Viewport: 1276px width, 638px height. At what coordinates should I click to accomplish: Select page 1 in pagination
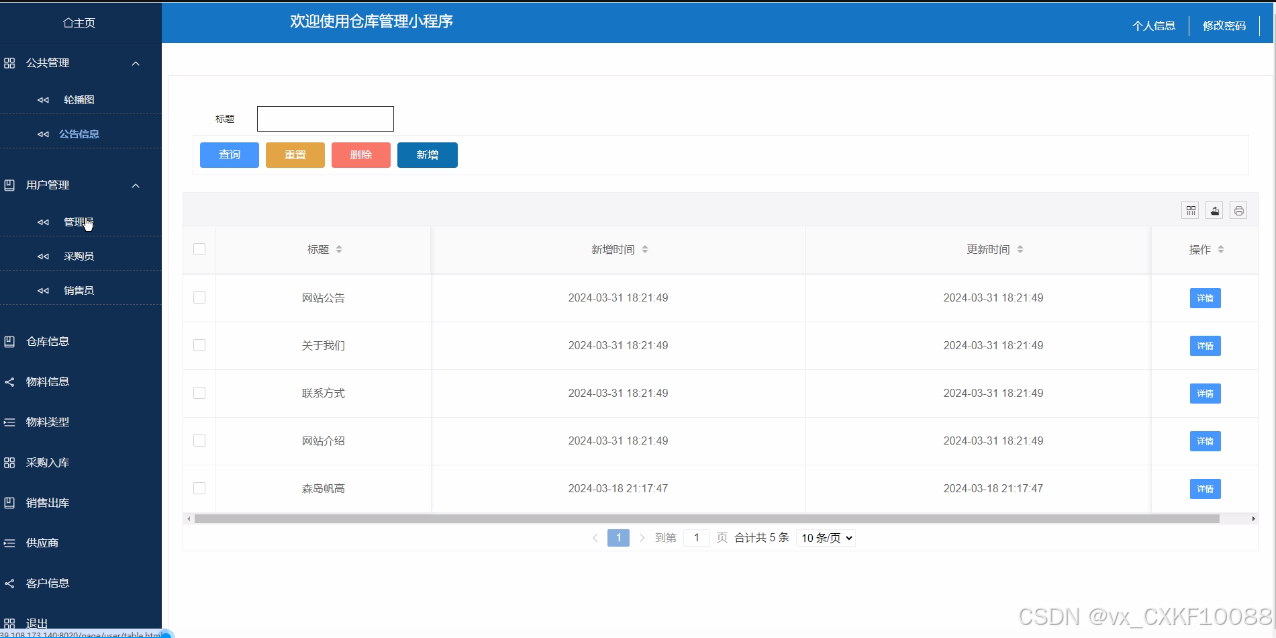point(618,538)
